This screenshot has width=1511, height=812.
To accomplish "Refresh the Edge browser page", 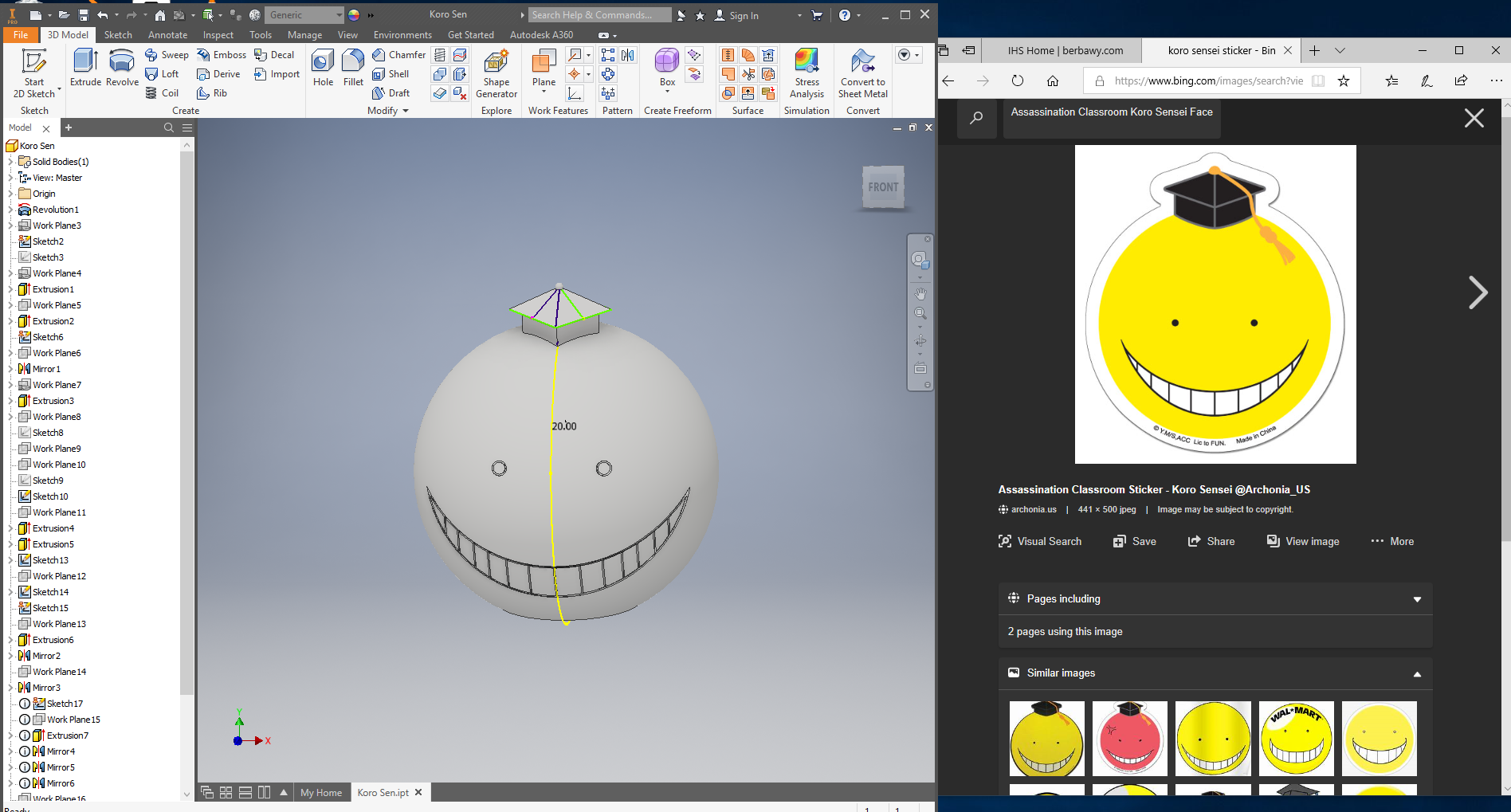I will click(1017, 80).
